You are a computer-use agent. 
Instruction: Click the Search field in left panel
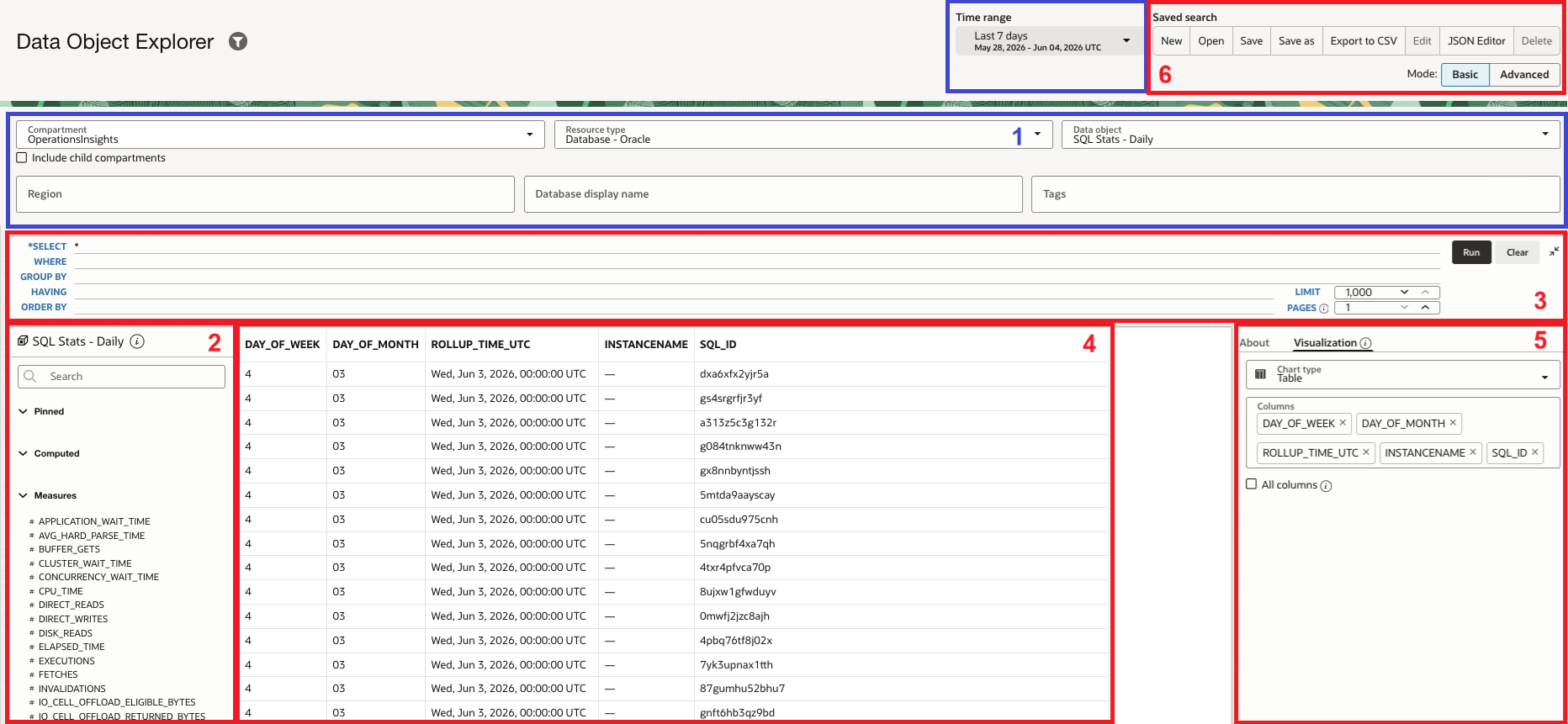[121, 376]
